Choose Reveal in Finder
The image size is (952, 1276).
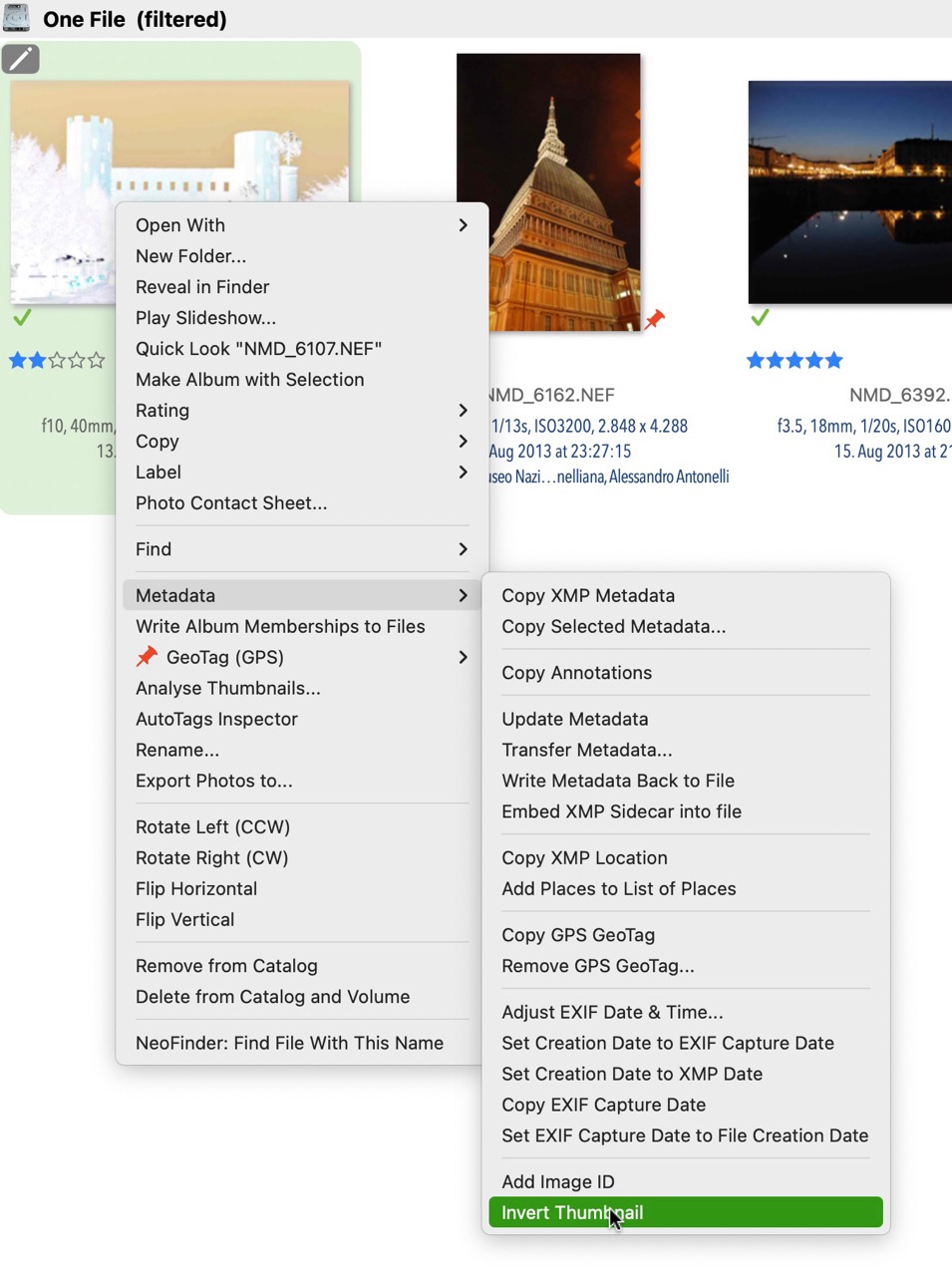(x=202, y=287)
